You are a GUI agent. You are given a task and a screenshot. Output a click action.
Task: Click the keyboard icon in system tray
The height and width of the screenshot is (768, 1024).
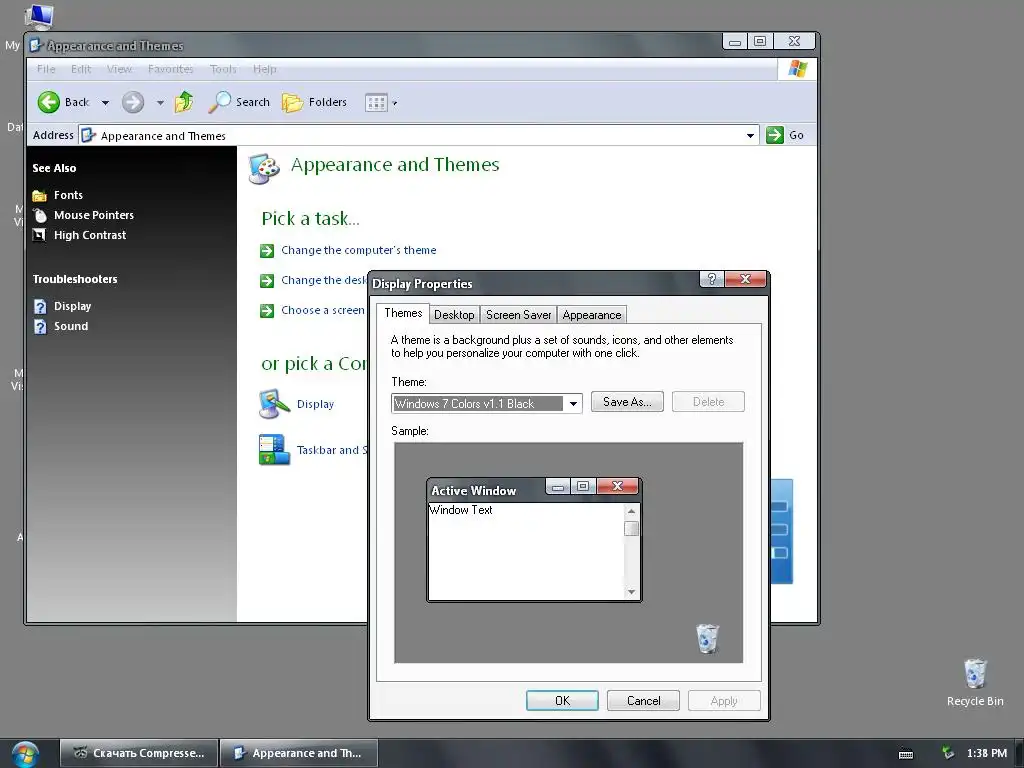click(x=906, y=754)
